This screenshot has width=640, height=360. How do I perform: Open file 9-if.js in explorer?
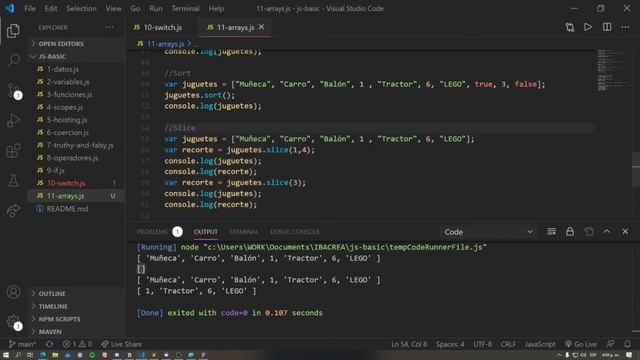coord(76,170)
